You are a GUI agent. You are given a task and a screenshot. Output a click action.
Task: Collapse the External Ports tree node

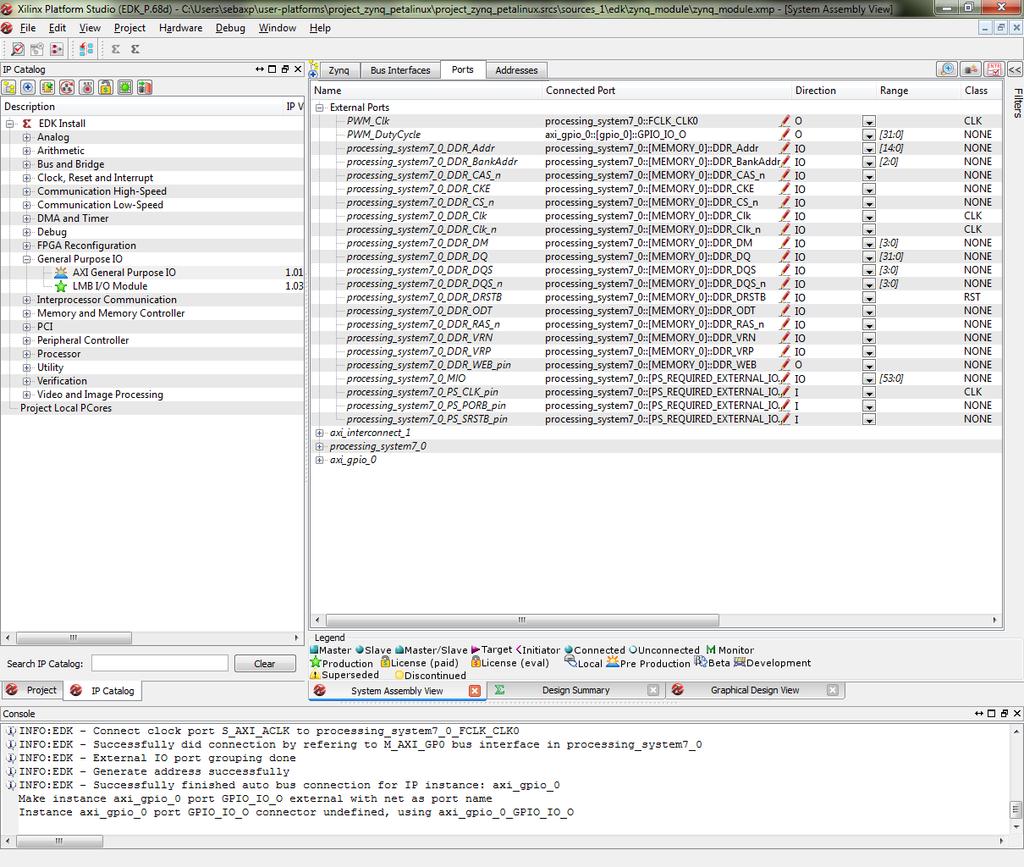[x=319, y=108]
